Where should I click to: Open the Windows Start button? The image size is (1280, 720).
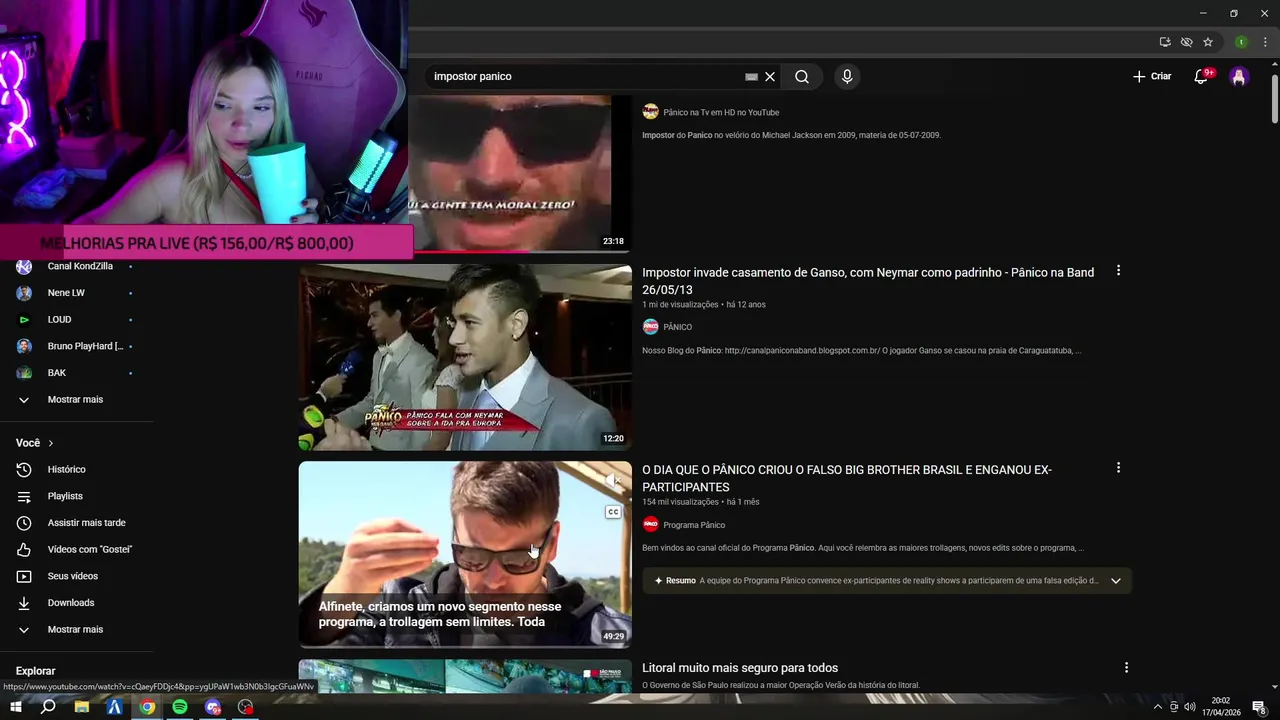tap(16, 707)
